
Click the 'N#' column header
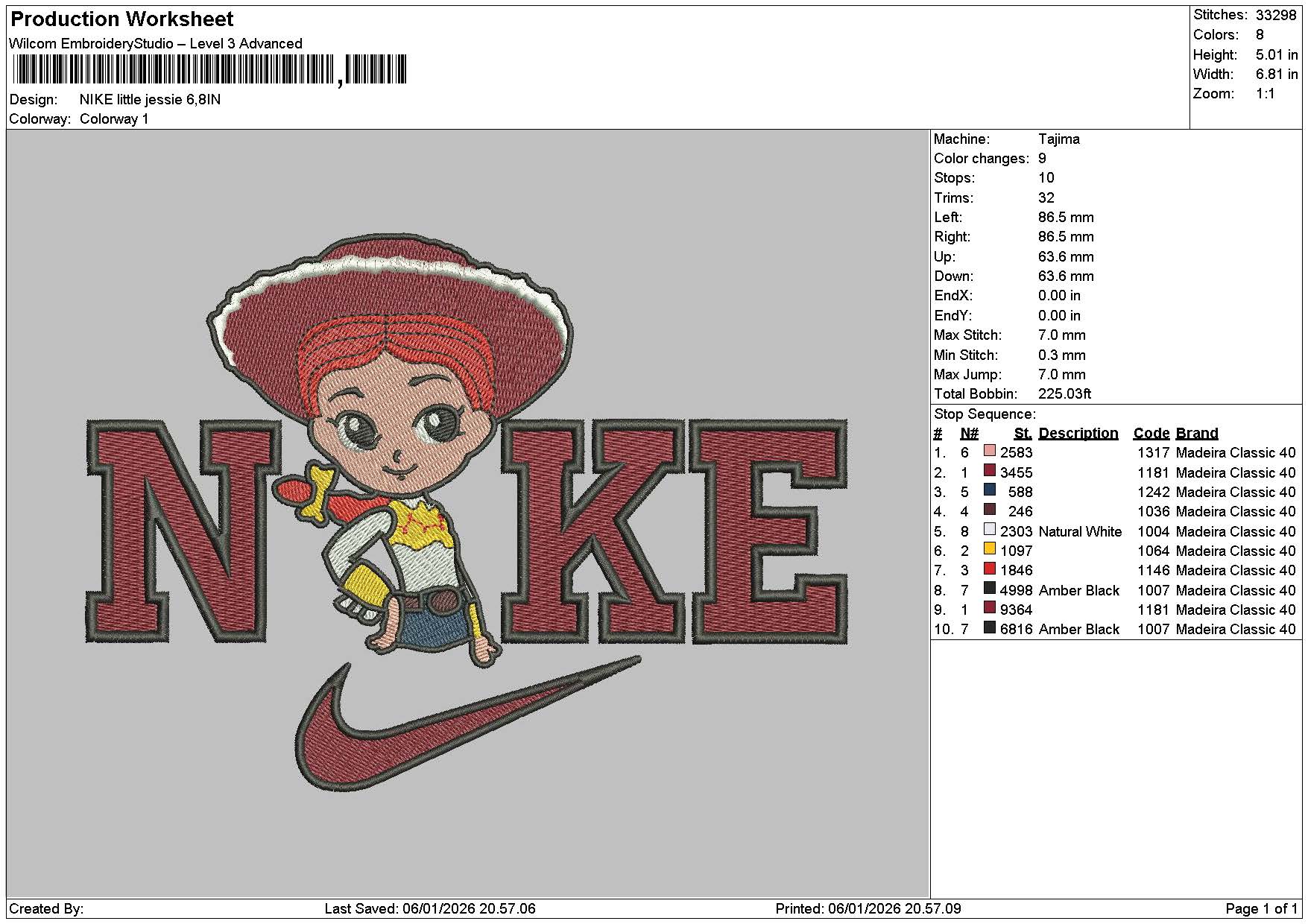969,433
